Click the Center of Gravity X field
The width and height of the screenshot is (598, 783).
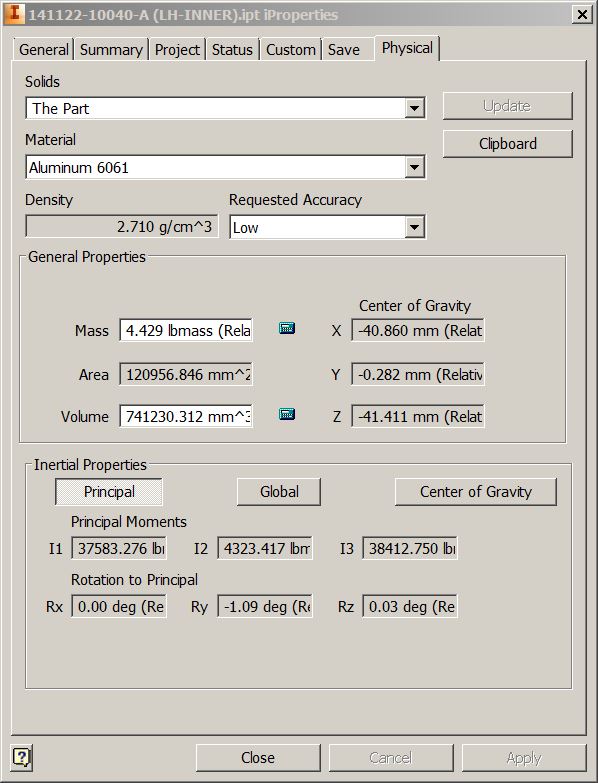418,330
